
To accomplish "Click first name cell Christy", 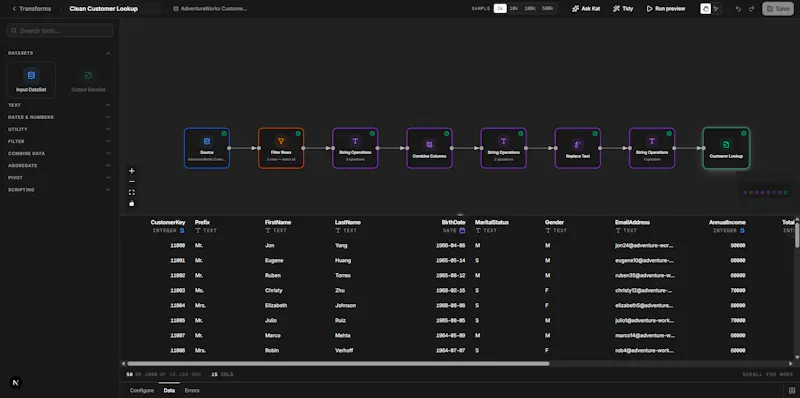I will 274,290.
